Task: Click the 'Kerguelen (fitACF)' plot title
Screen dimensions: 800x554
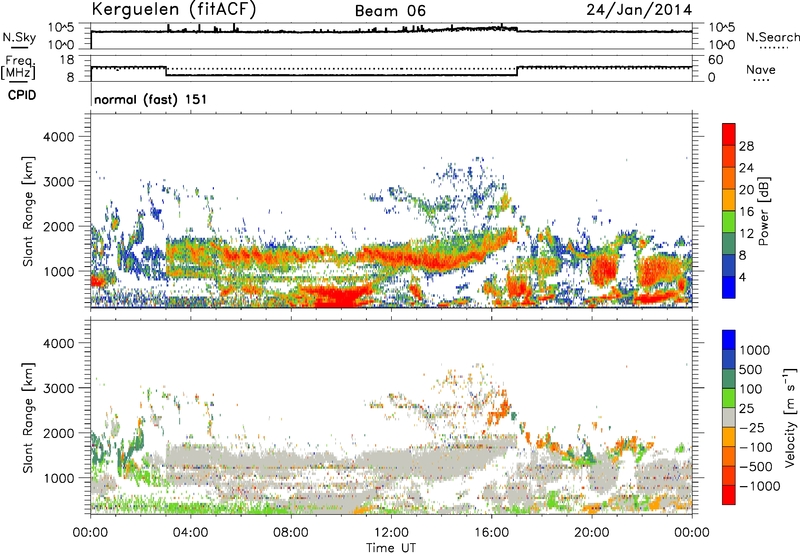Action: [173, 10]
